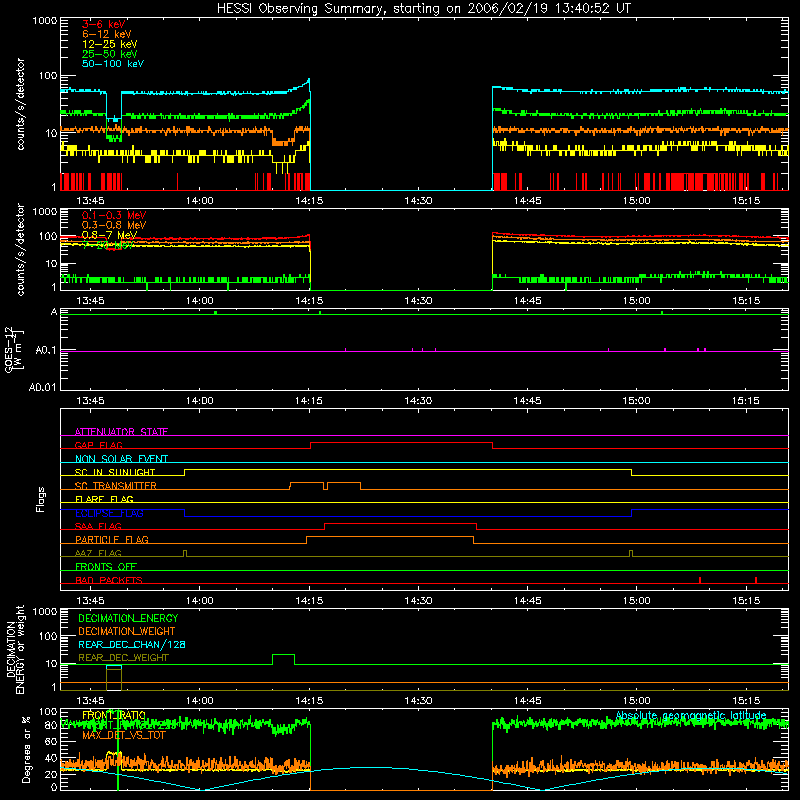Click 15:00 tick under the GOES-12 panel
This screenshot has height=800, width=800.
click(636, 401)
